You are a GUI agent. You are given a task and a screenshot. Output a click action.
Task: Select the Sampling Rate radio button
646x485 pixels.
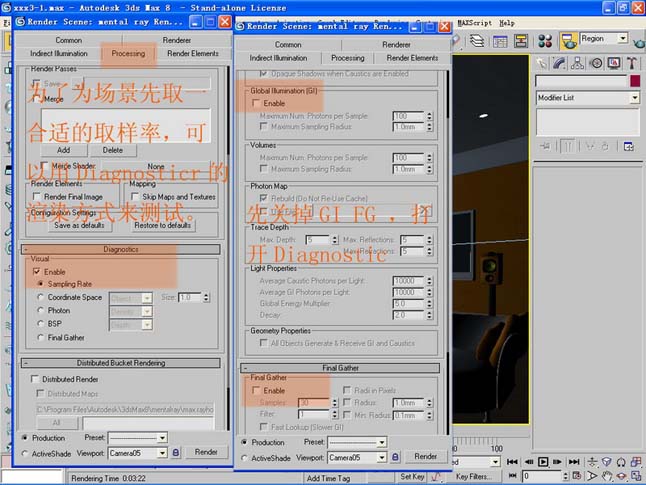(40, 284)
